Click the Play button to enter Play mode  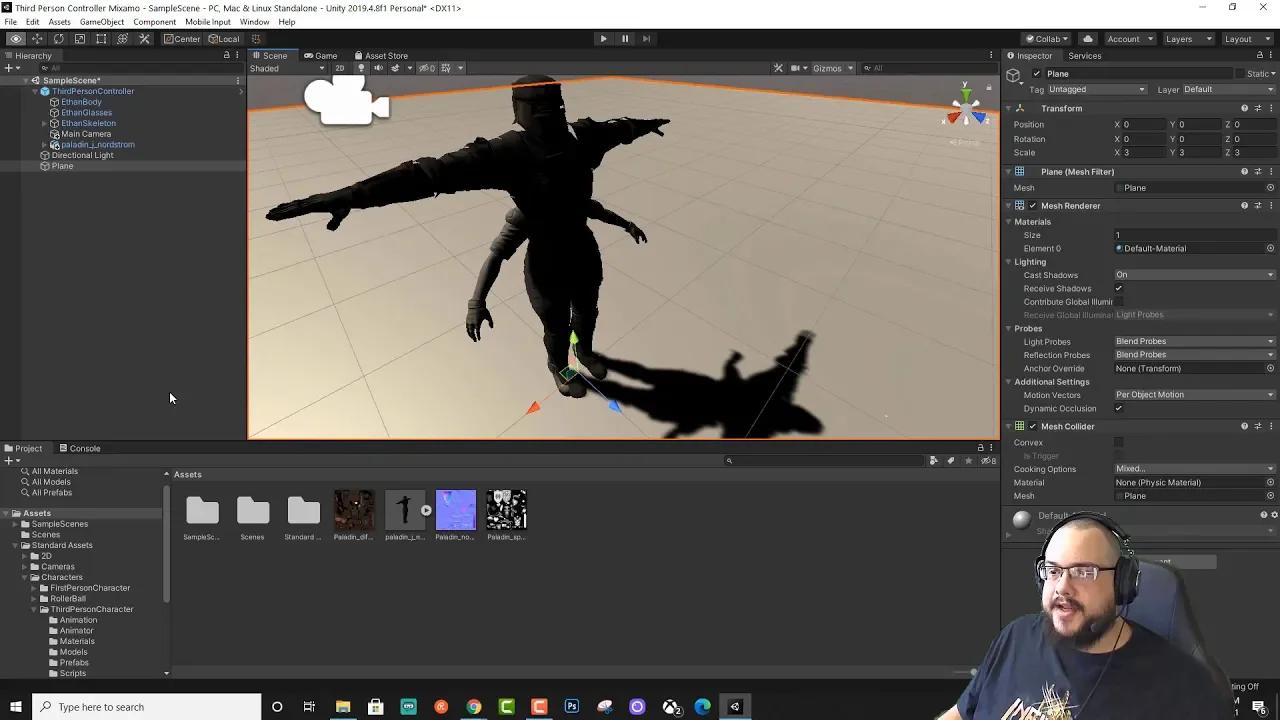pyautogui.click(x=603, y=38)
